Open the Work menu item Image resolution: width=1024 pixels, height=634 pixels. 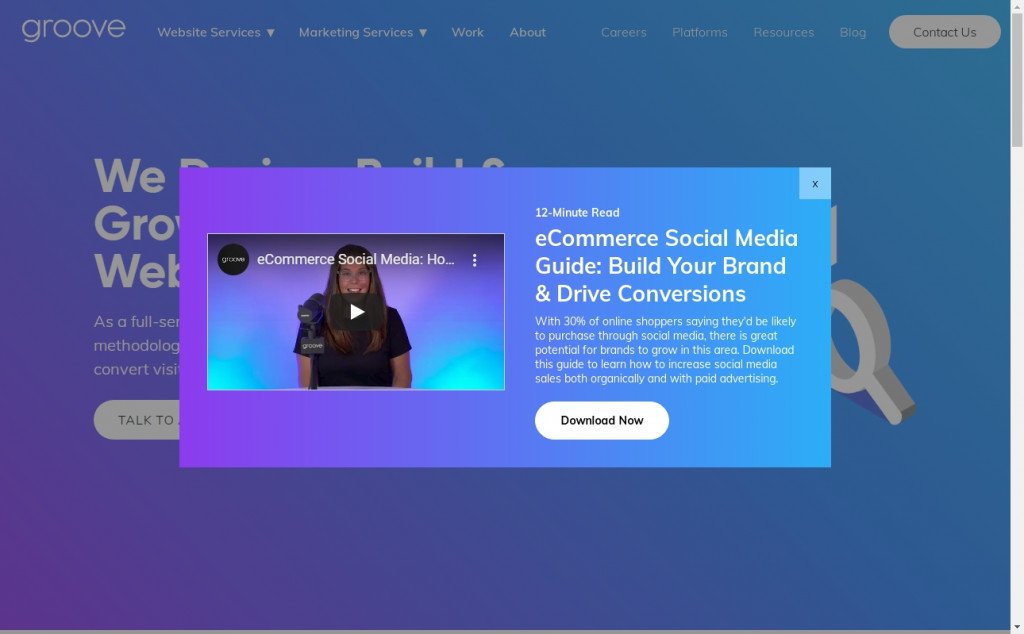[468, 32]
